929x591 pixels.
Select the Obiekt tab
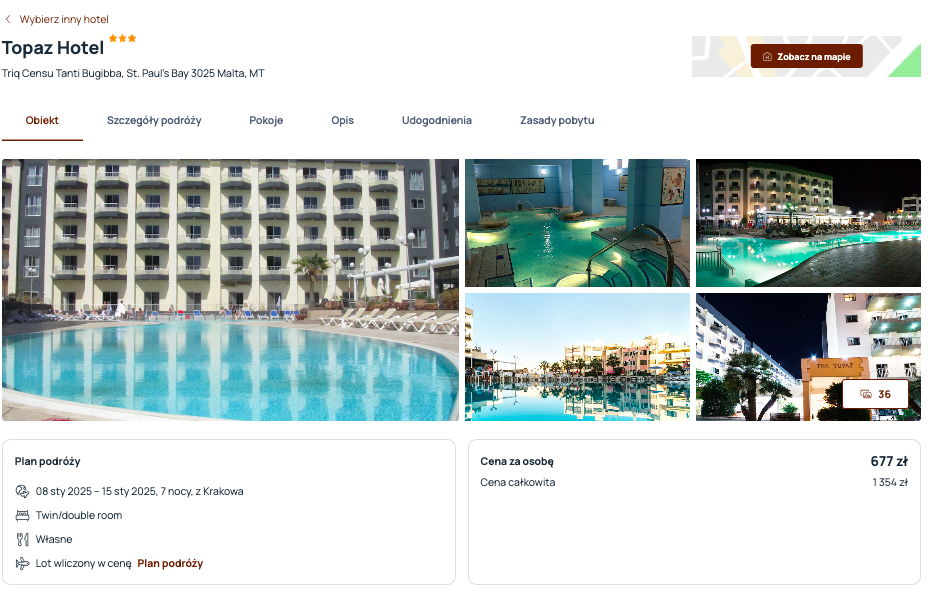tap(42, 120)
